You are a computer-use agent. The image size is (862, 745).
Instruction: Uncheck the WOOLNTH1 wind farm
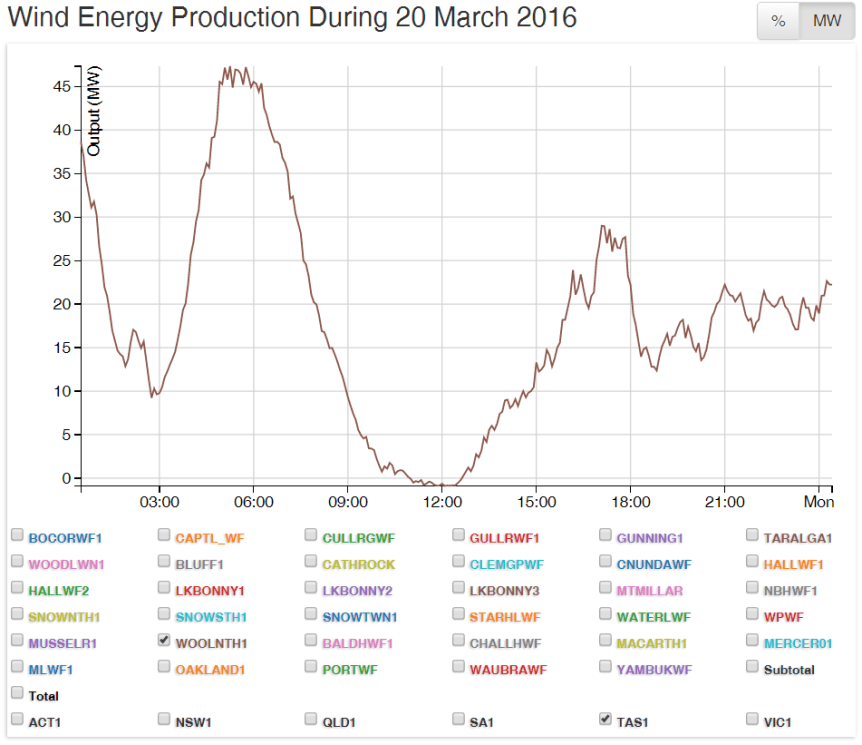(x=164, y=640)
